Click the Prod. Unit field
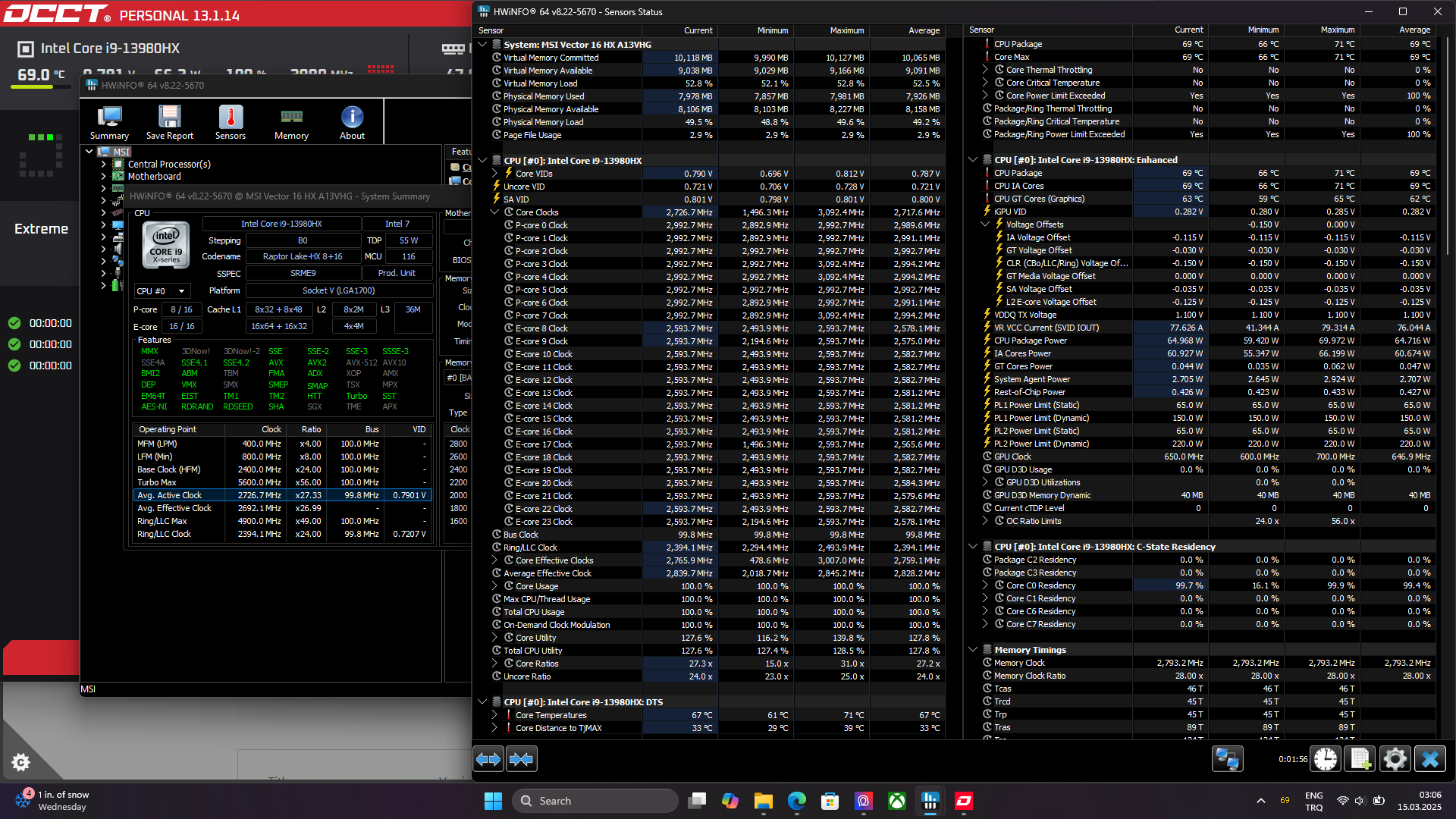 (397, 273)
